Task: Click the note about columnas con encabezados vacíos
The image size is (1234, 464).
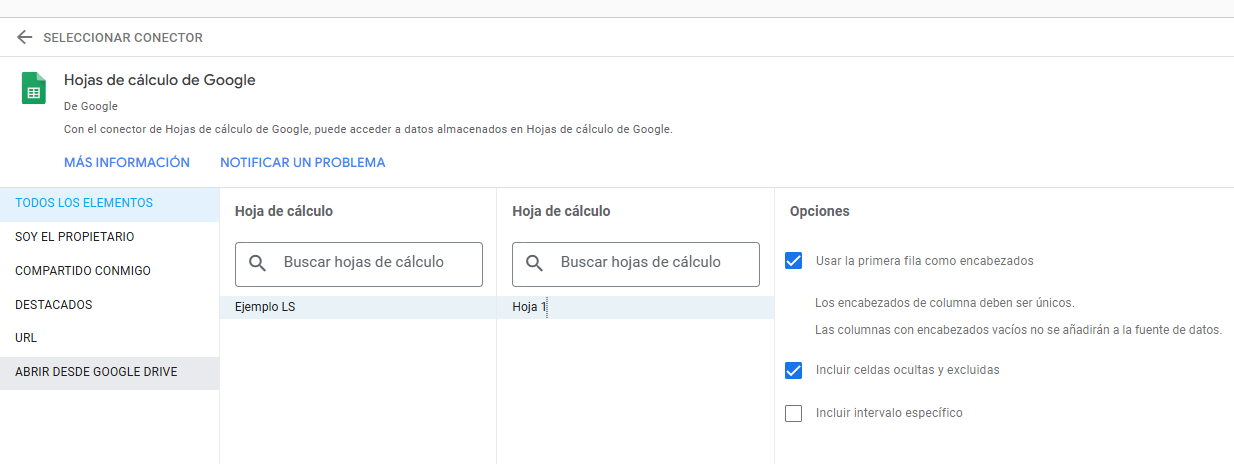Action: 1019,330
